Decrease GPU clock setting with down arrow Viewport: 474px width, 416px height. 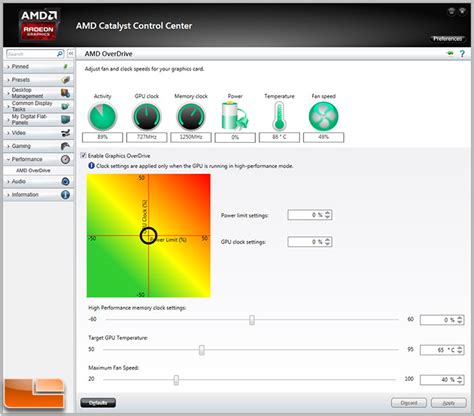coord(328,244)
